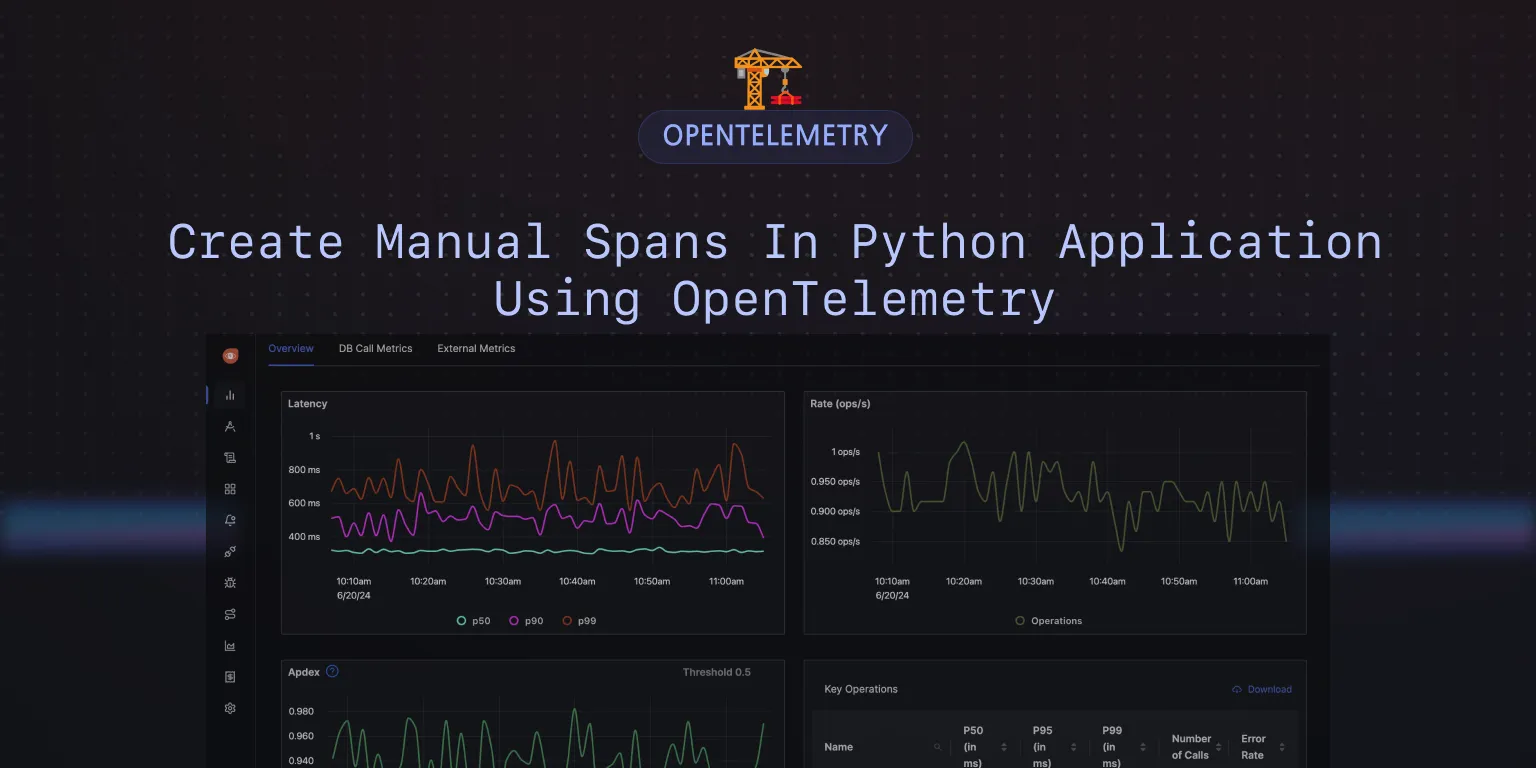
Task: Open the Settings gear icon in sidebar
Action: tap(230, 708)
